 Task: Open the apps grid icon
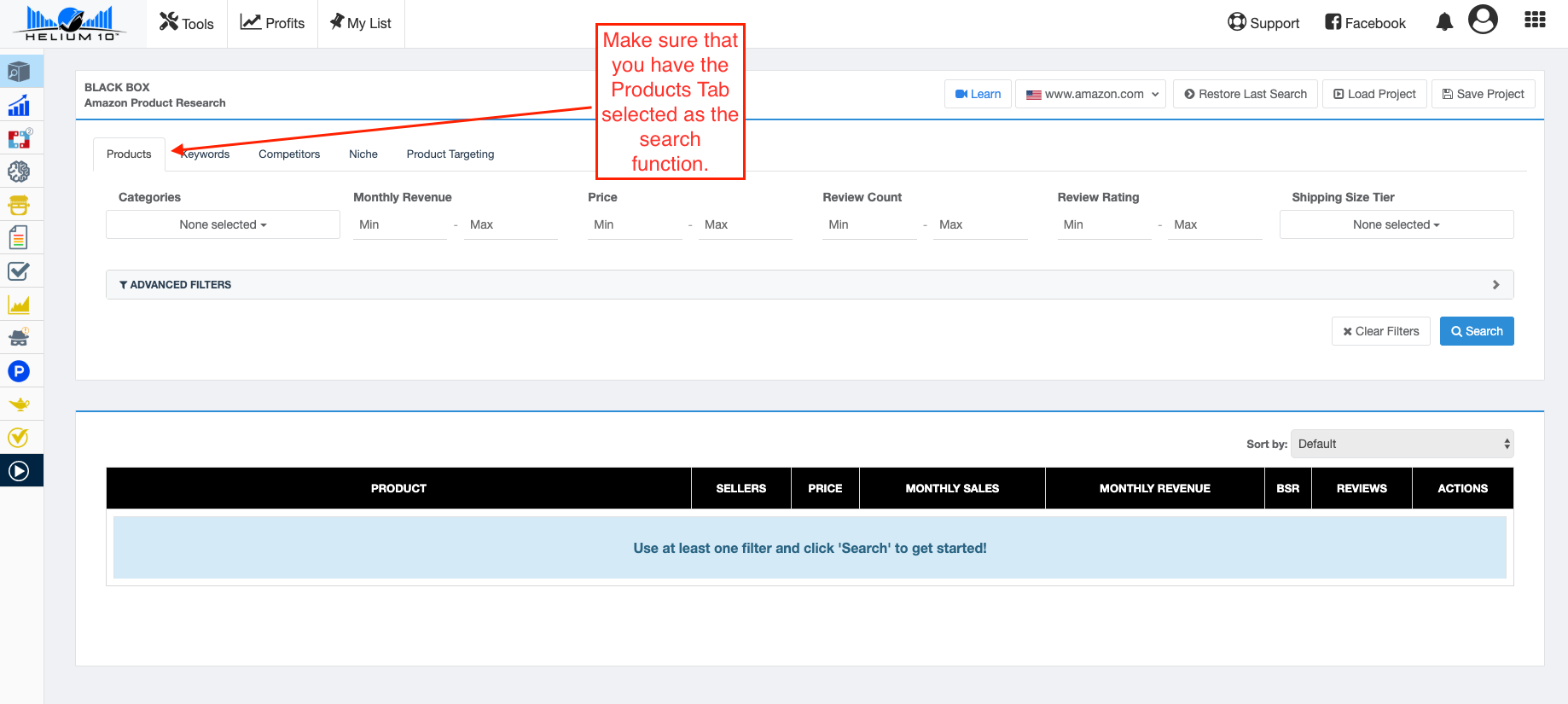coord(1535,20)
